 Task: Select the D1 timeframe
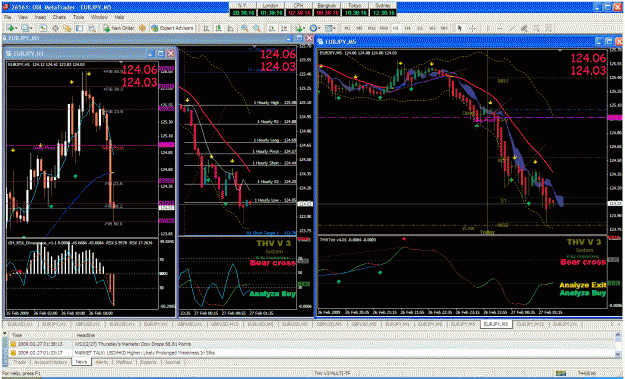point(420,28)
